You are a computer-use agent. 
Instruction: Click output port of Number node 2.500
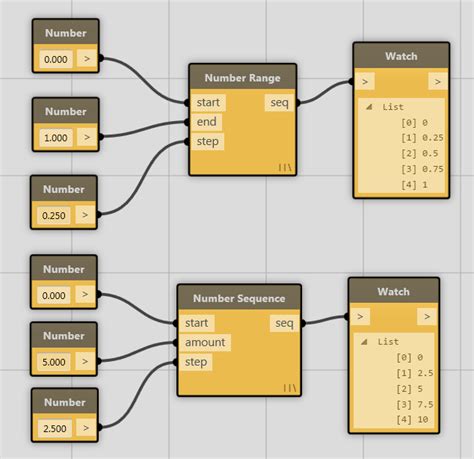(x=86, y=428)
